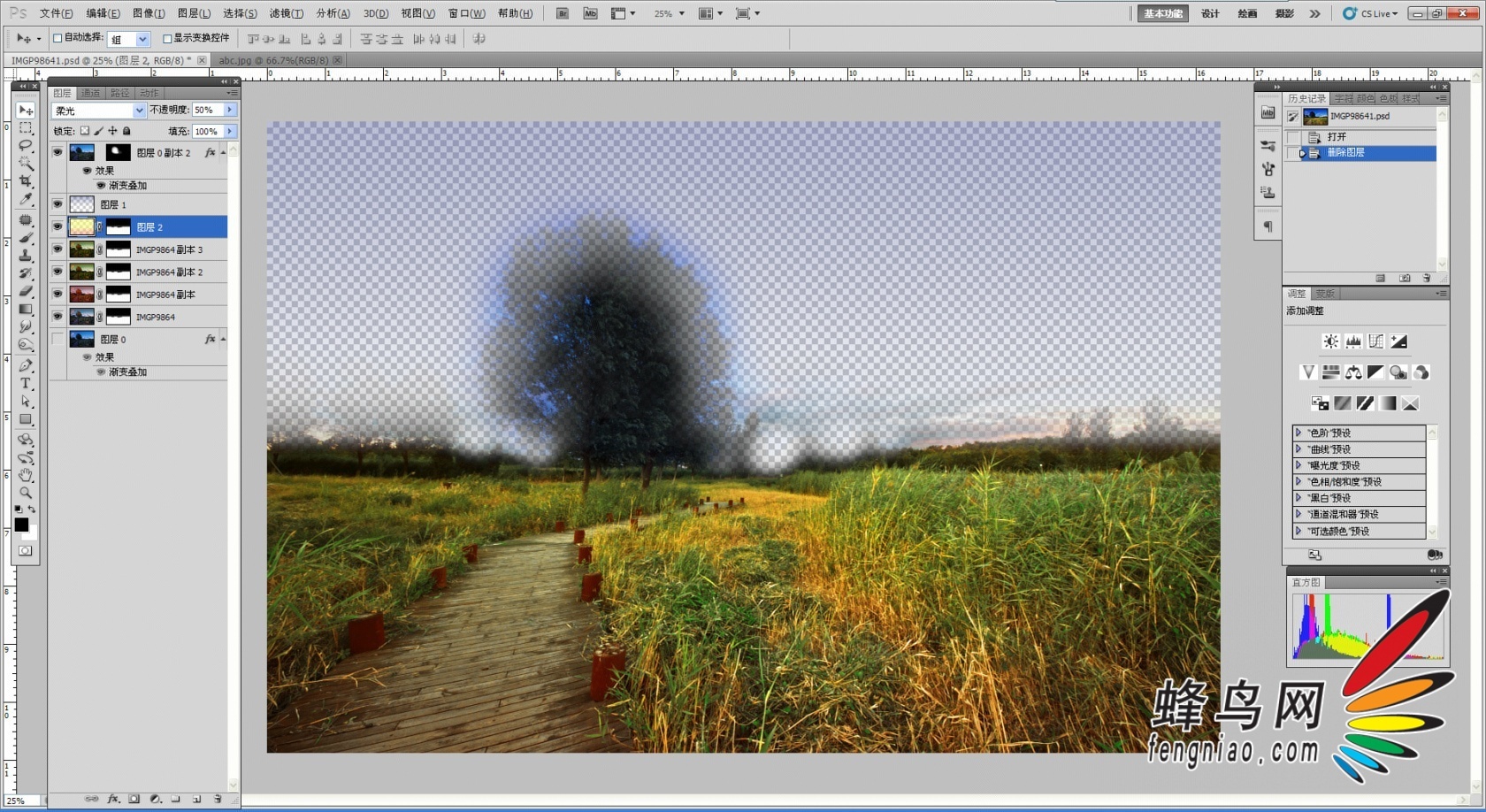Delete current state trash icon in History
Viewport: 1486px width, 812px height.
click(x=1427, y=278)
